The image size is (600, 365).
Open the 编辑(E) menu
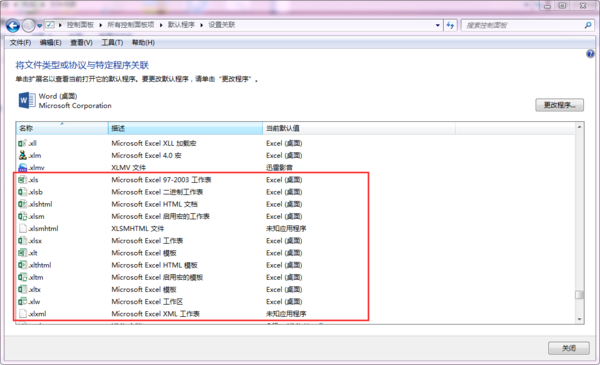(x=51, y=42)
